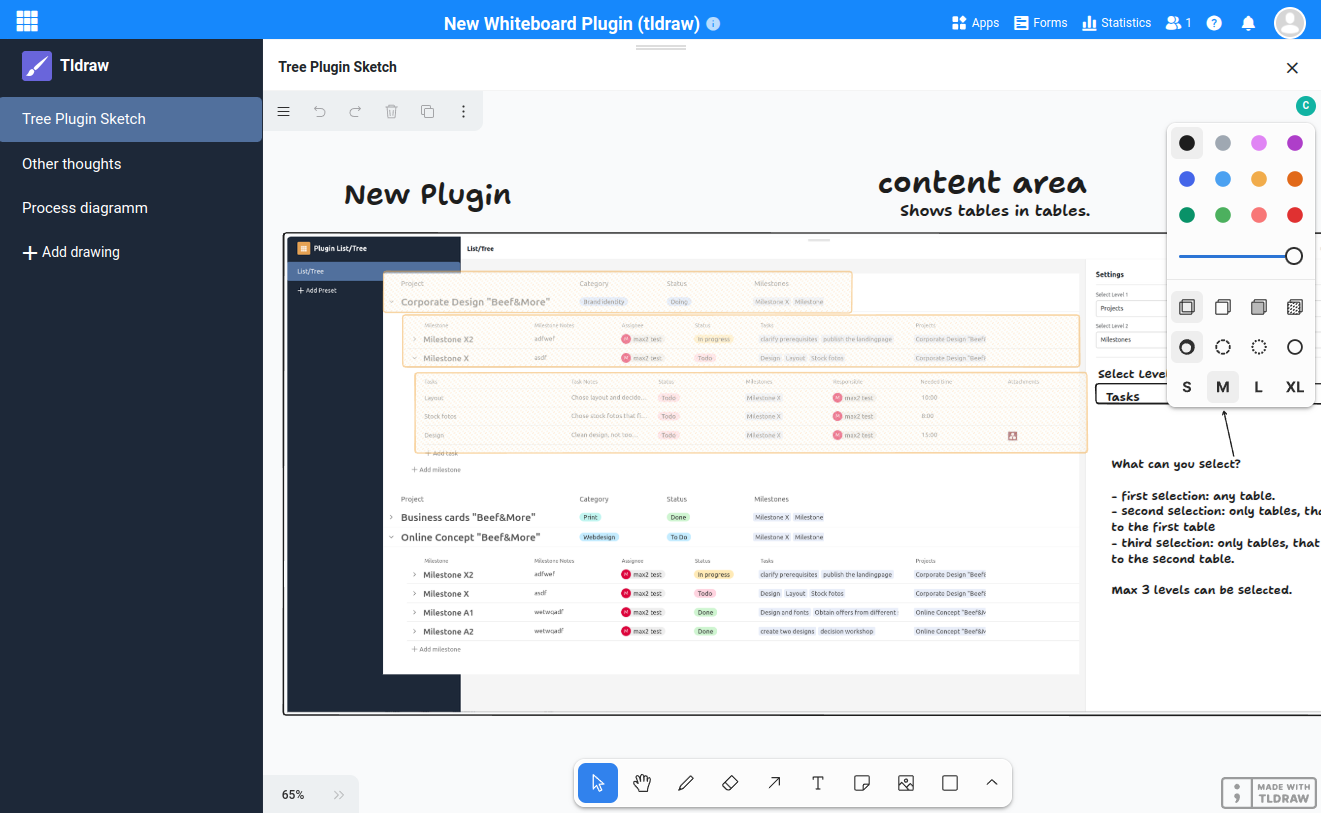Select the orange color swatch
This screenshot has width=1321, height=813.
[x=1295, y=179]
